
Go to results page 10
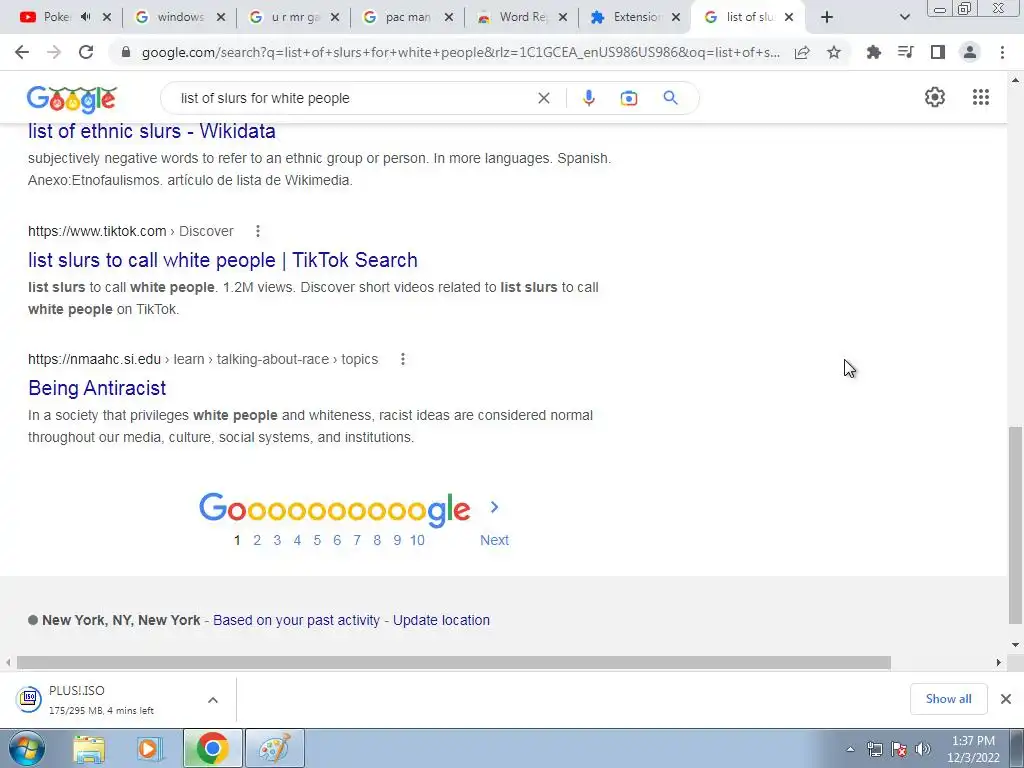pyautogui.click(x=417, y=540)
